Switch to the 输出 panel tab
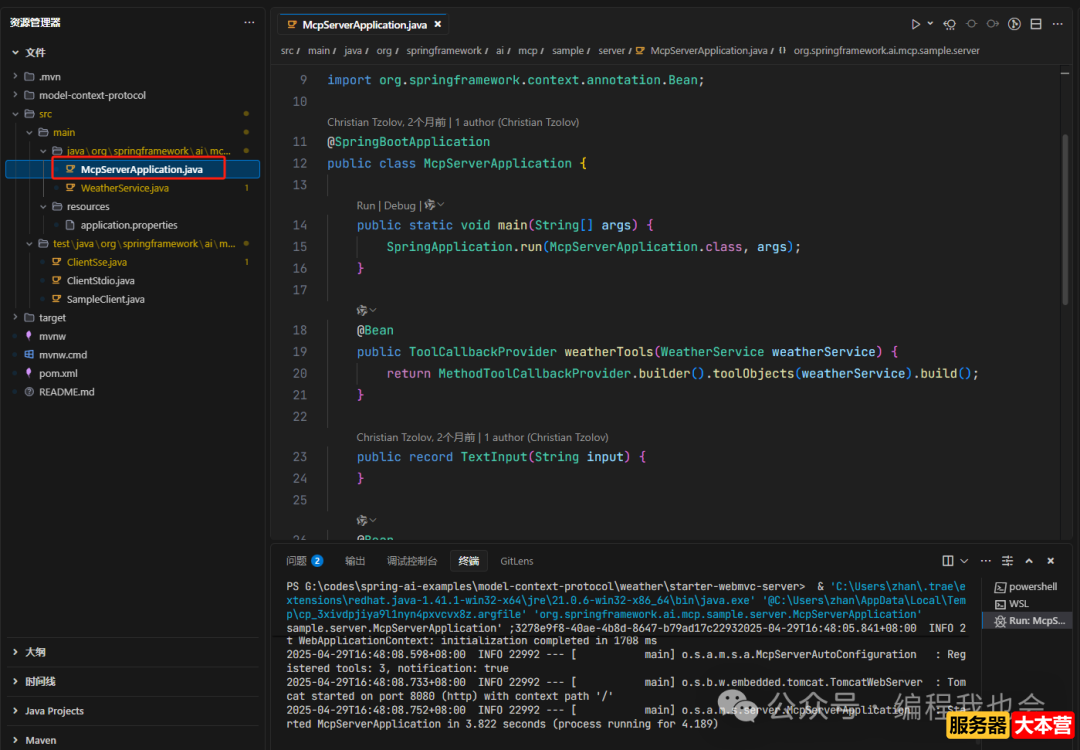The width and height of the screenshot is (1080, 750). (355, 561)
